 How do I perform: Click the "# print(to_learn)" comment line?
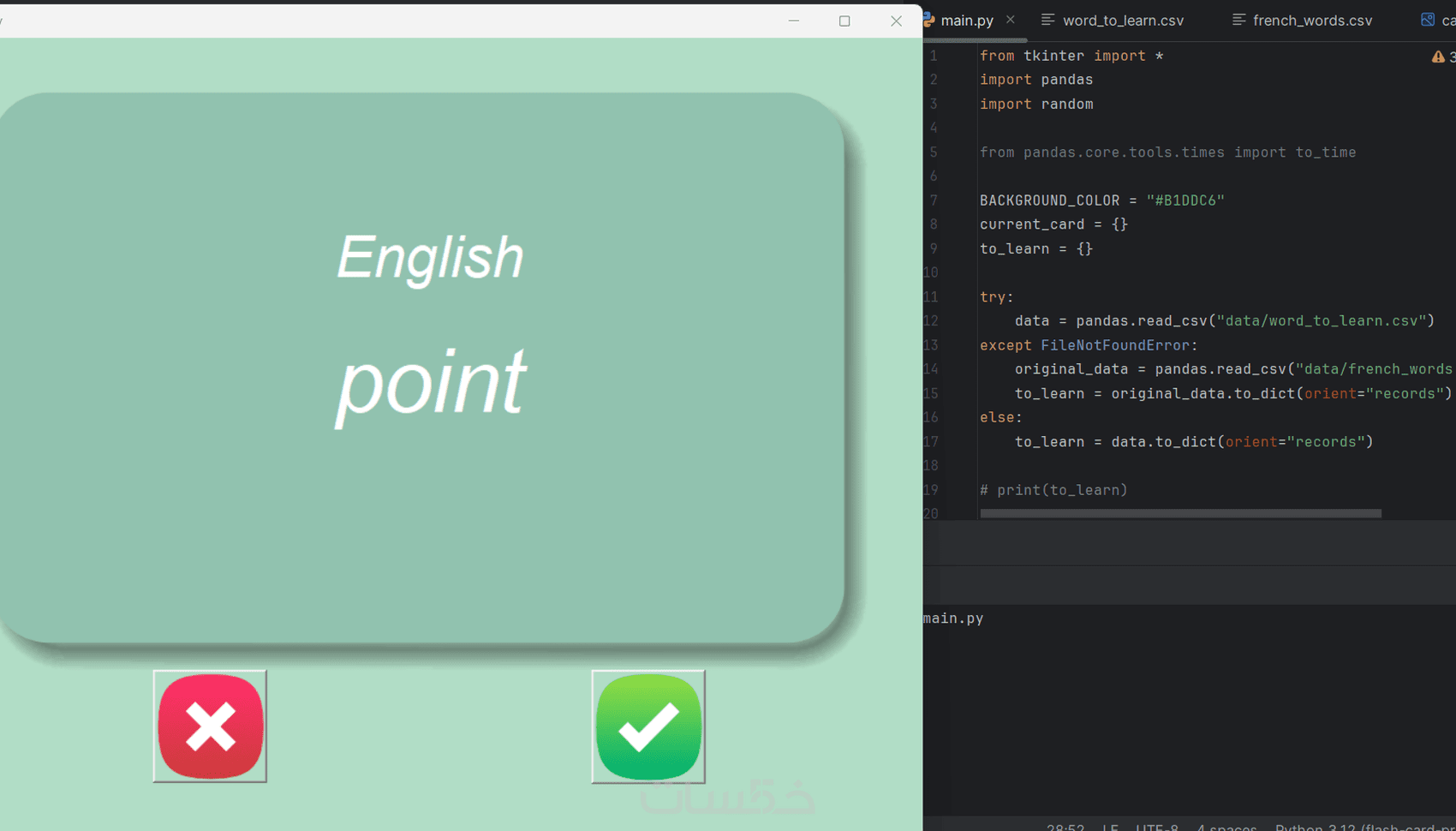tap(1053, 490)
